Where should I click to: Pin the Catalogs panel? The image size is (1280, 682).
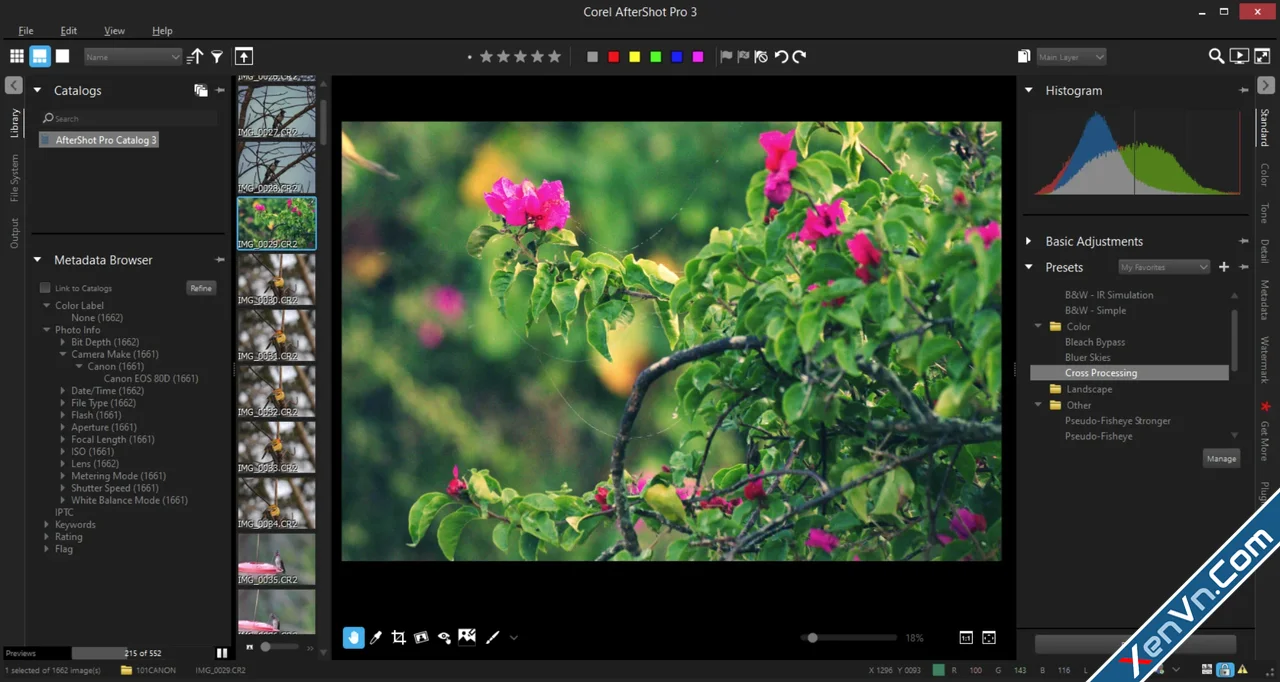point(220,90)
